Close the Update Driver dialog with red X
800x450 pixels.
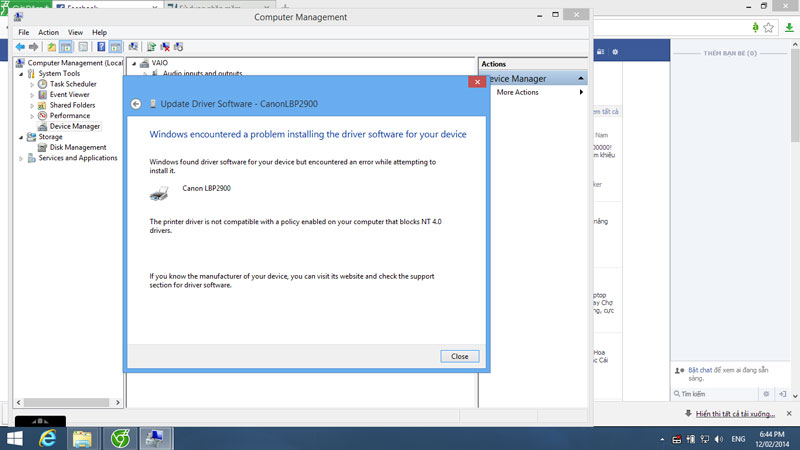(477, 82)
